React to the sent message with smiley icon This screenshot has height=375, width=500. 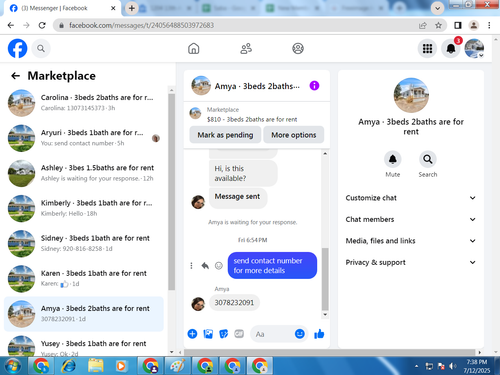219,266
